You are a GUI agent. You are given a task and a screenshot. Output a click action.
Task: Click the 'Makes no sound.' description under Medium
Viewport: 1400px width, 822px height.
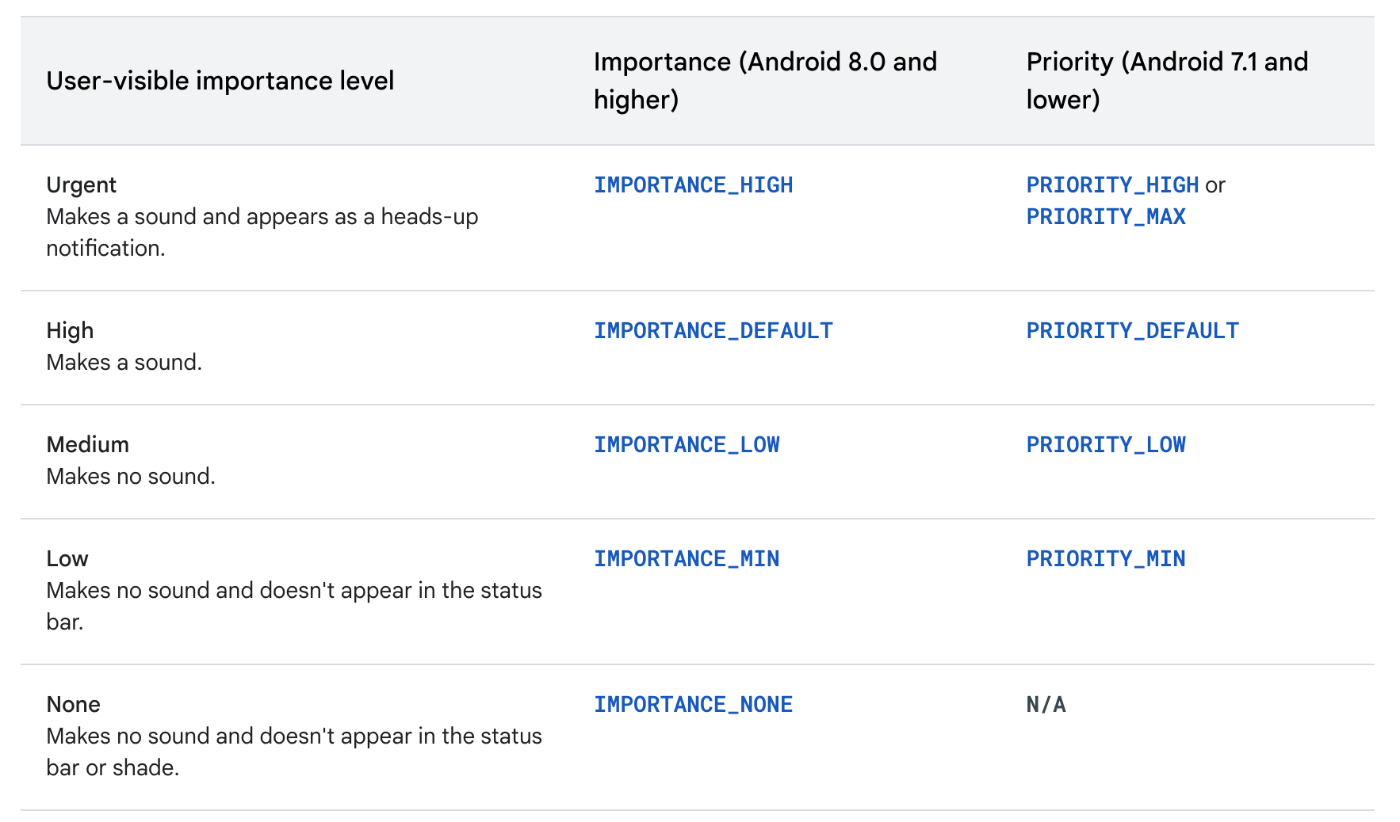coord(131,477)
